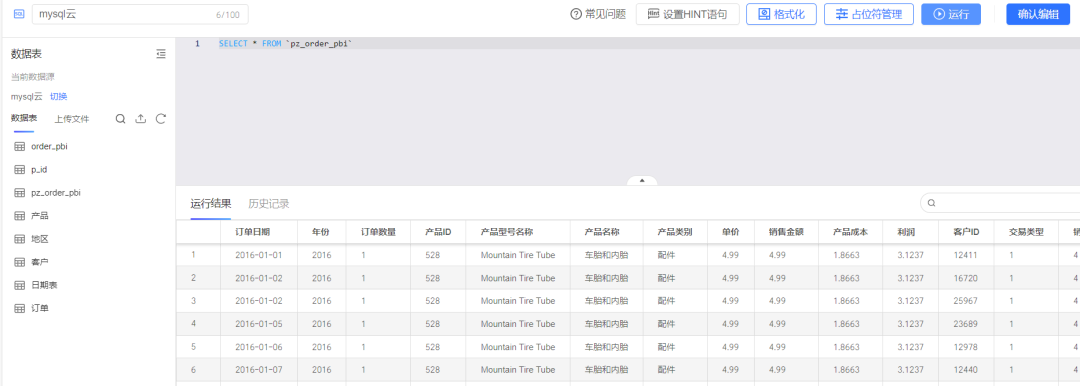Click the 订单数量 column header

pos(379,232)
